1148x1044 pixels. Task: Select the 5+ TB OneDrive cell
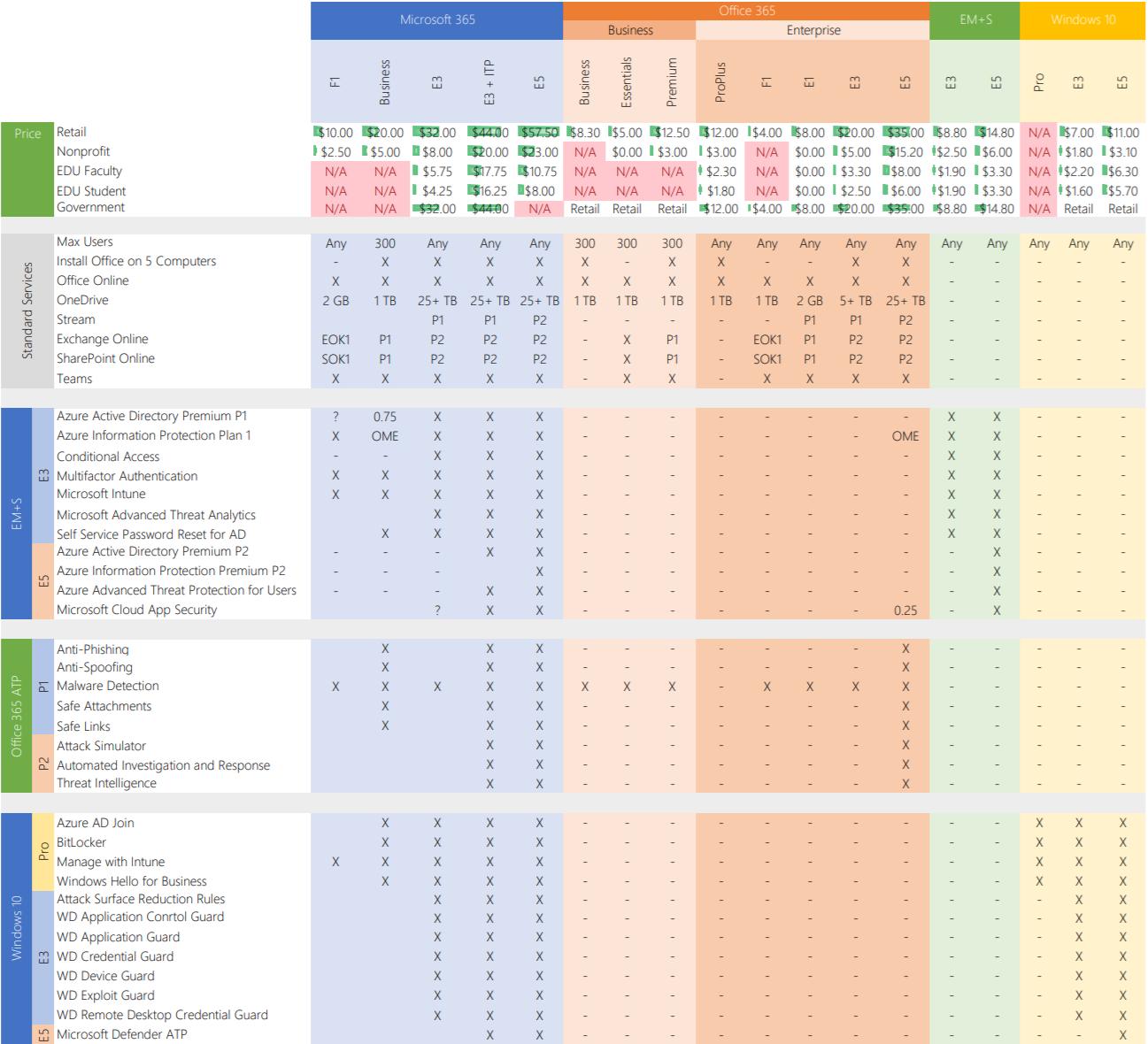(855, 301)
